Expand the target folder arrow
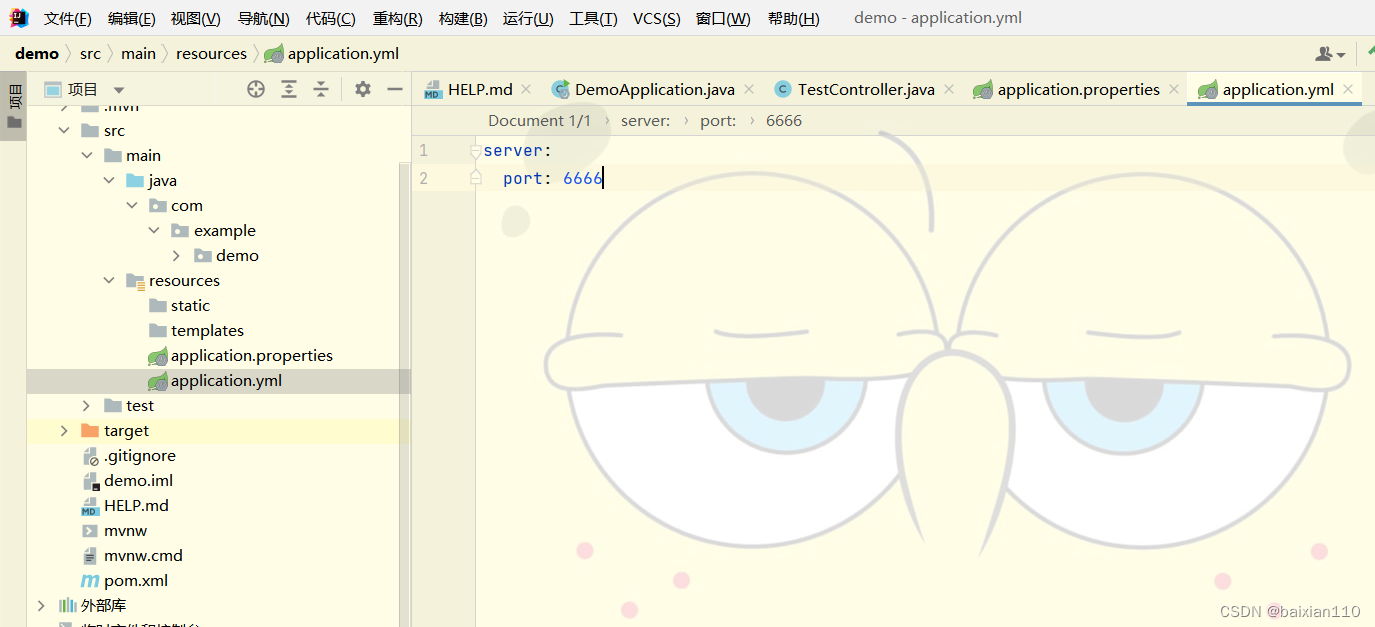The height and width of the screenshot is (627, 1375). point(64,430)
